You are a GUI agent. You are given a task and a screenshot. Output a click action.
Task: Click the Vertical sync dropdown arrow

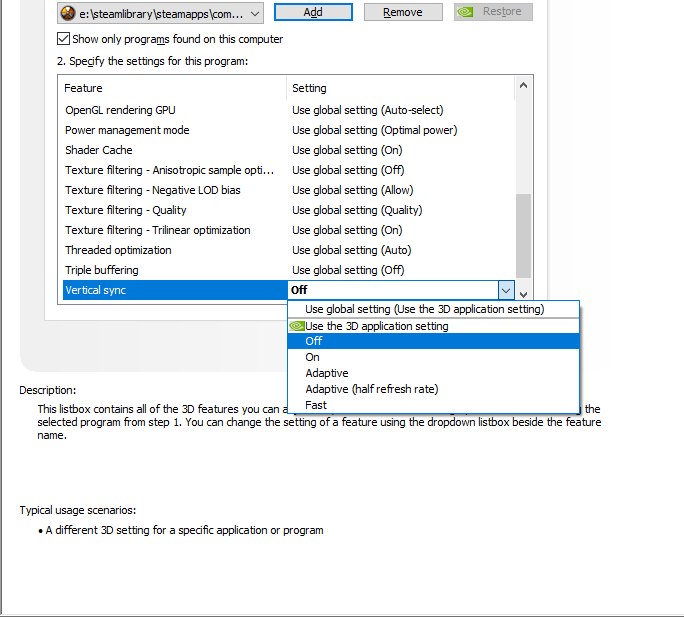pyautogui.click(x=506, y=290)
